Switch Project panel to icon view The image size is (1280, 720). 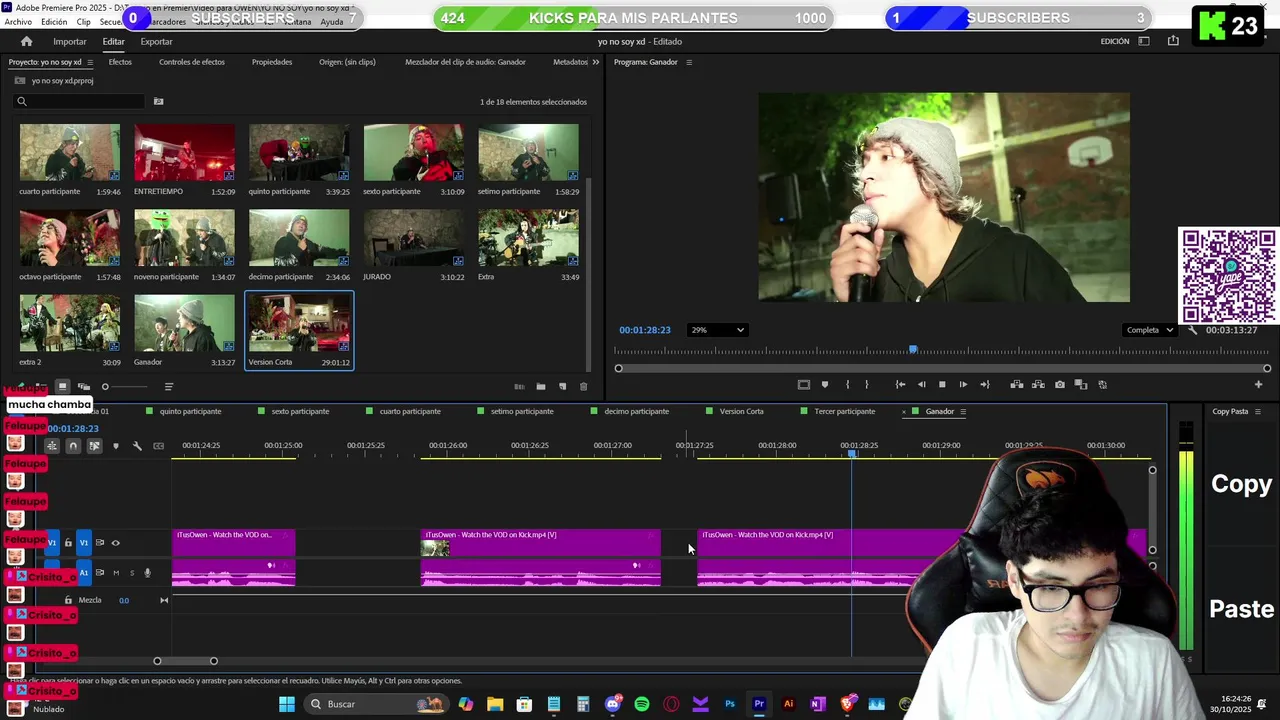pos(62,386)
